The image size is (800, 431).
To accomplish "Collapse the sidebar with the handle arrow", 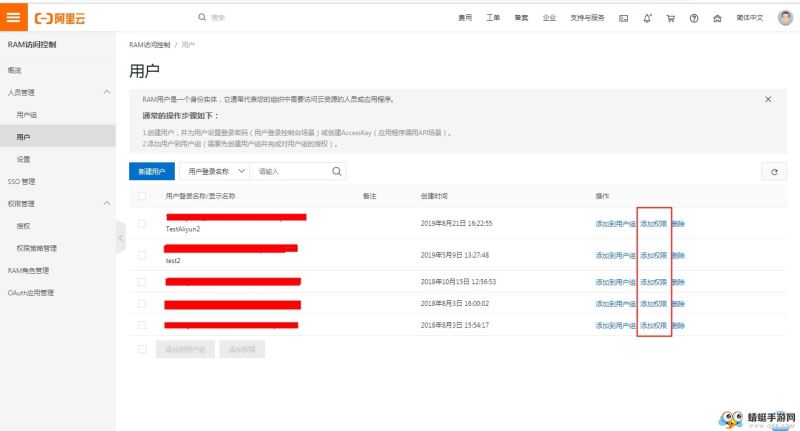I will pos(121,237).
